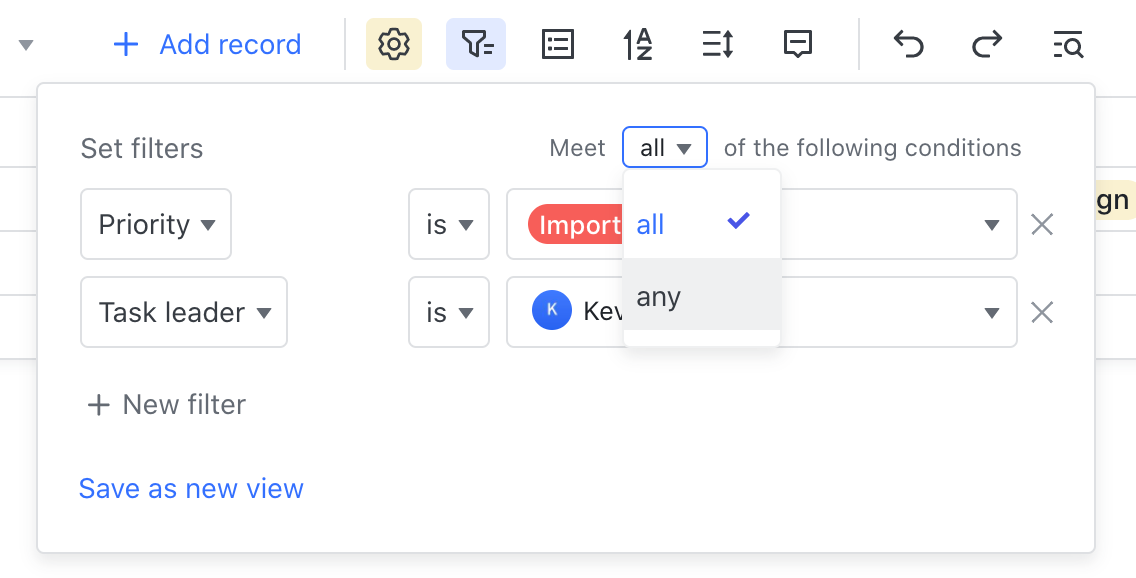Click Kevin's avatar in the filter row
Screen dimensions: 1136x578
click(x=552, y=311)
